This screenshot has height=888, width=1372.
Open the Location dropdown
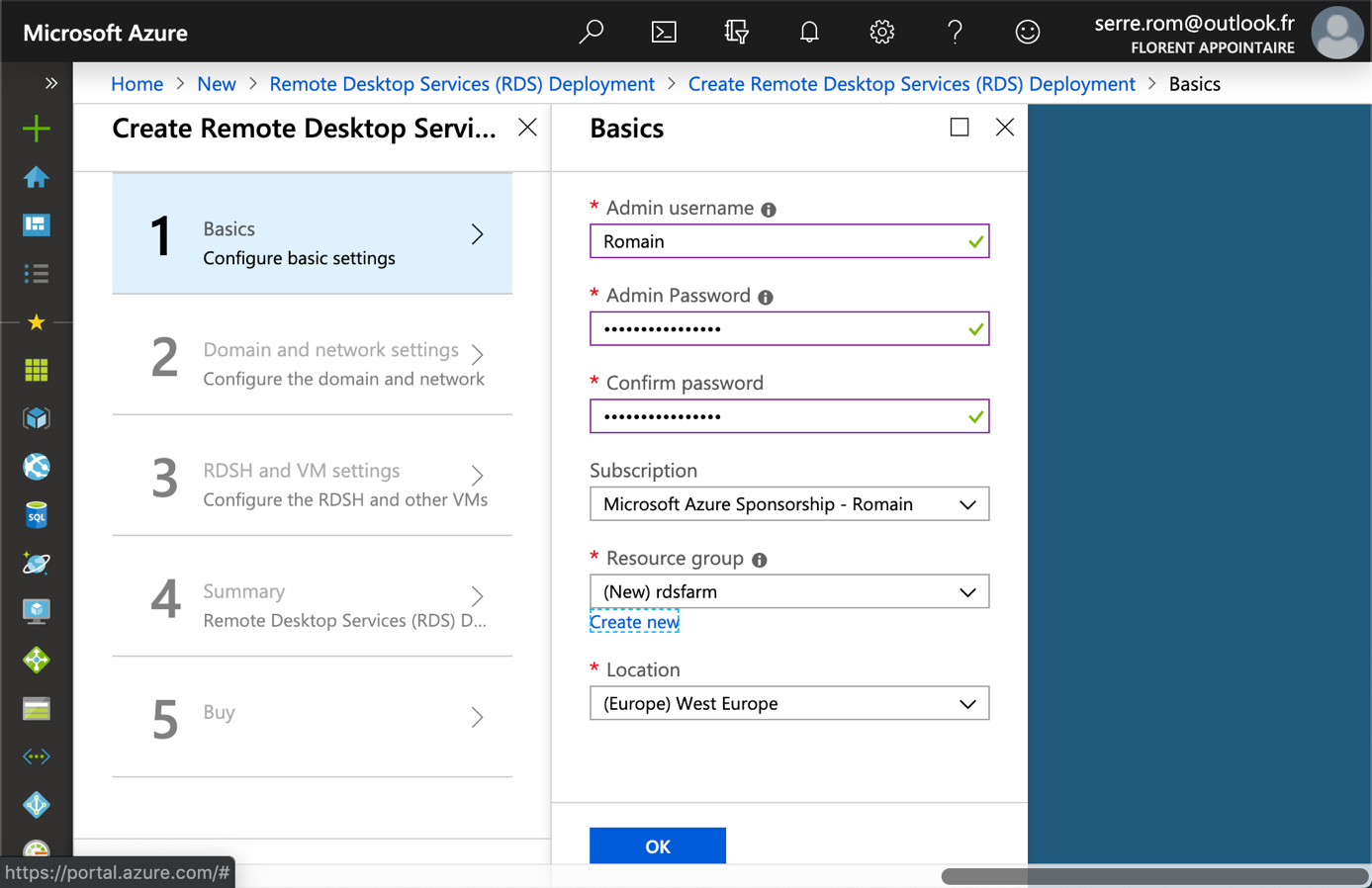789,703
